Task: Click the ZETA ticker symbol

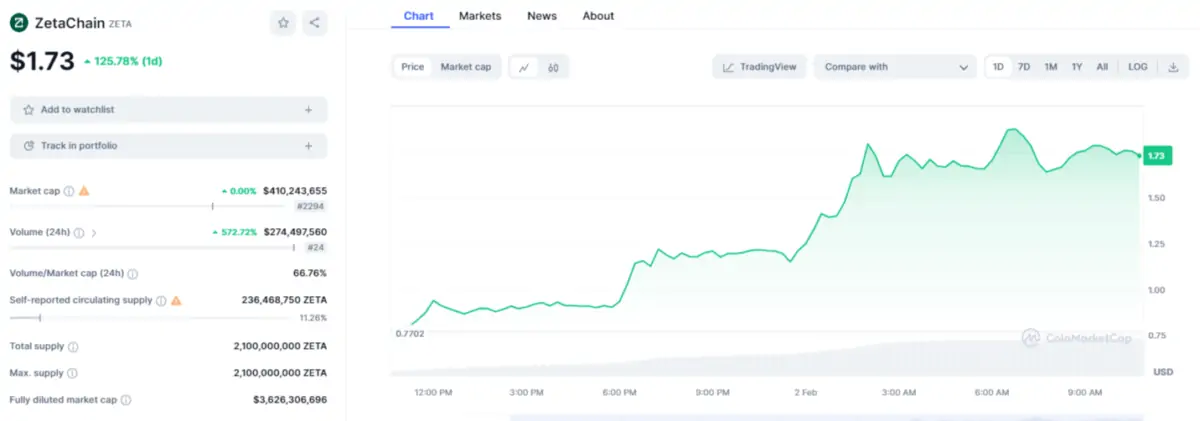Action: click(x=119, y=23)
